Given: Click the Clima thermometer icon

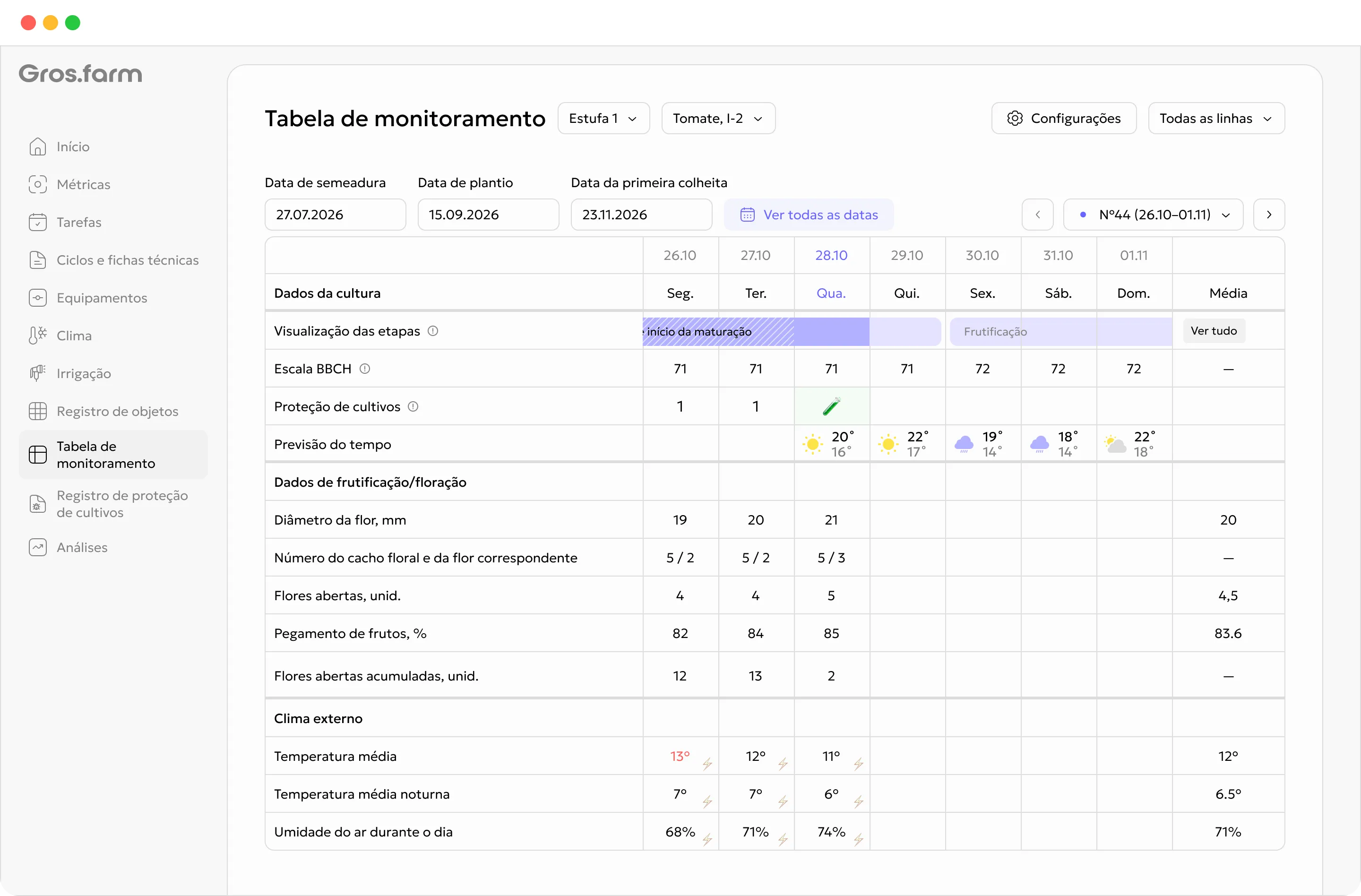Looking at the screenshot, I should (x=38, y=336).
